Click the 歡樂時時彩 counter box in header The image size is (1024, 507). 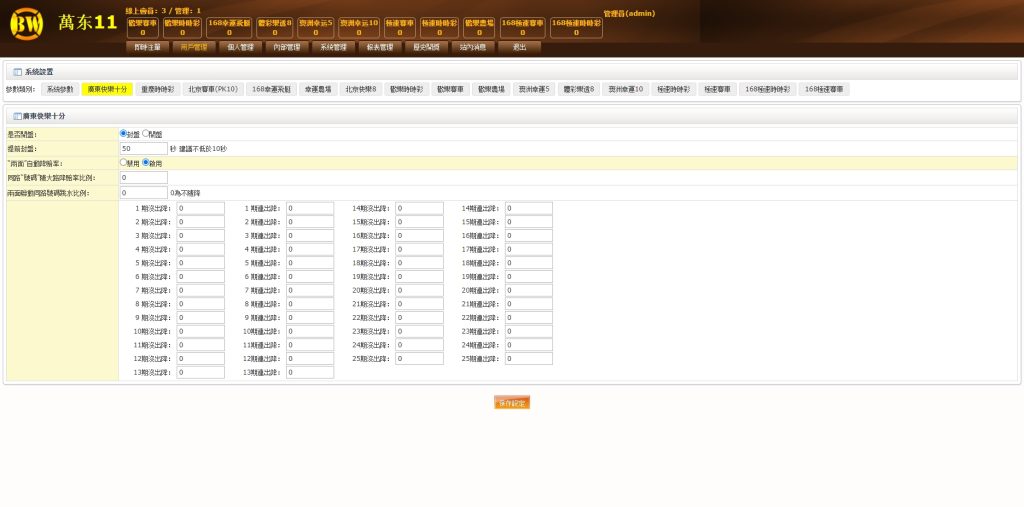tap(182, 27)
